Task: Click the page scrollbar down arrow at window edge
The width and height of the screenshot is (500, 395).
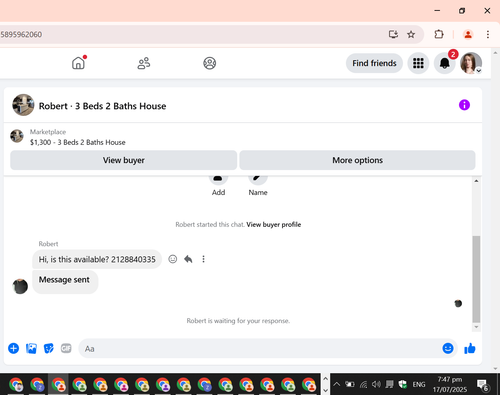Action: click(495, 369)
